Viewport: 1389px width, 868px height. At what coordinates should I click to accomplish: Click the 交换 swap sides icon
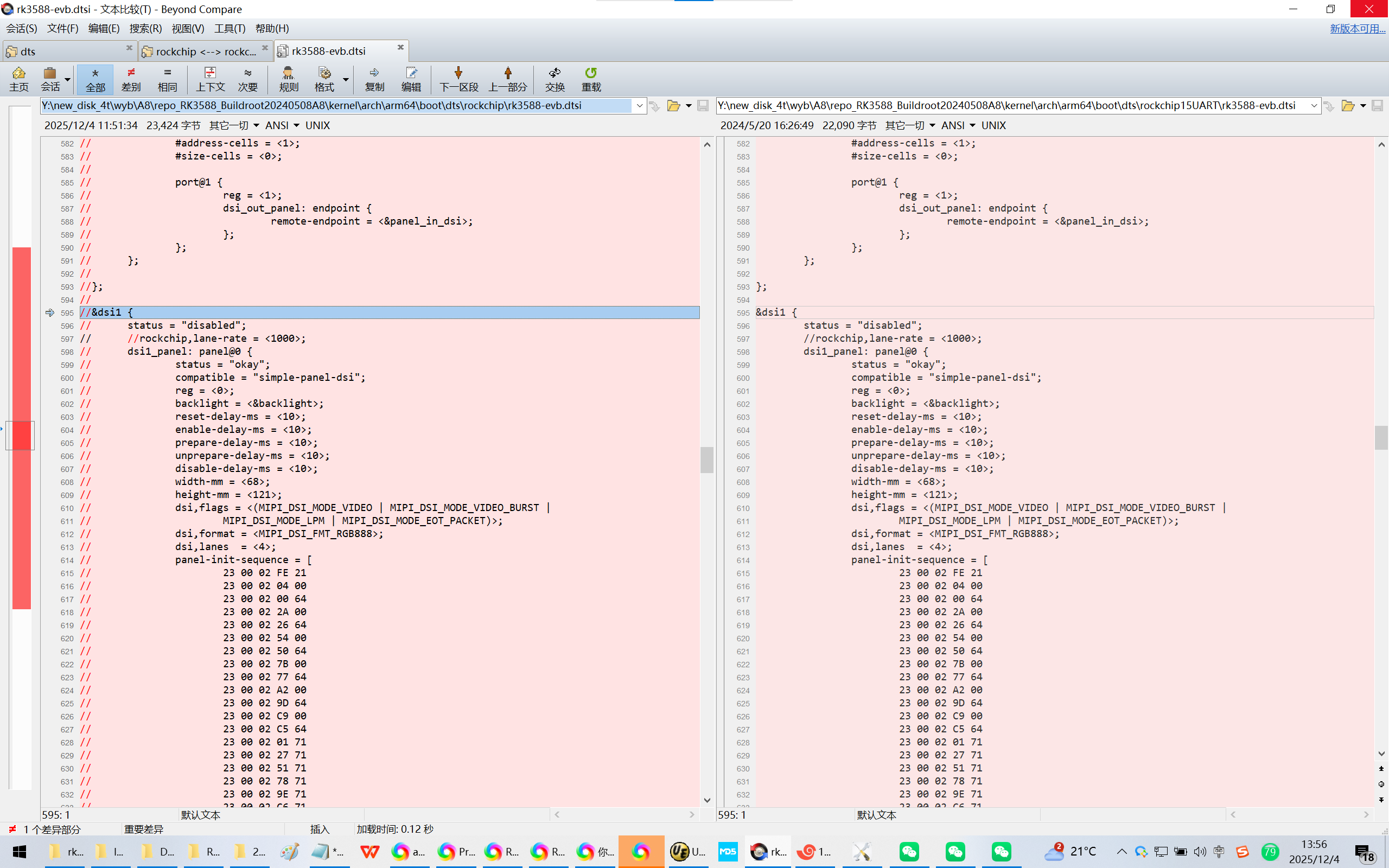tap(555, 79)
